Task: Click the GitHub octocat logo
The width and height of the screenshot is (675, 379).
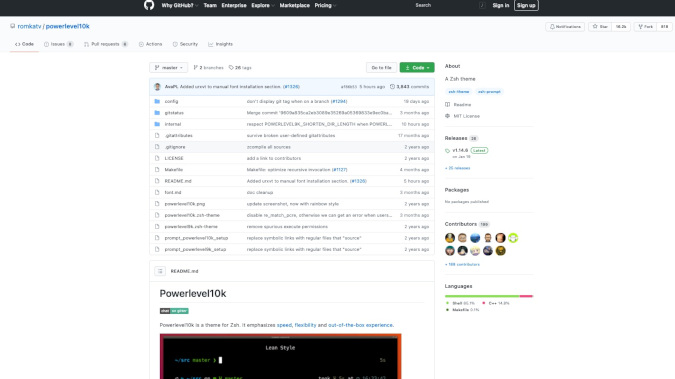Action: 149,5
